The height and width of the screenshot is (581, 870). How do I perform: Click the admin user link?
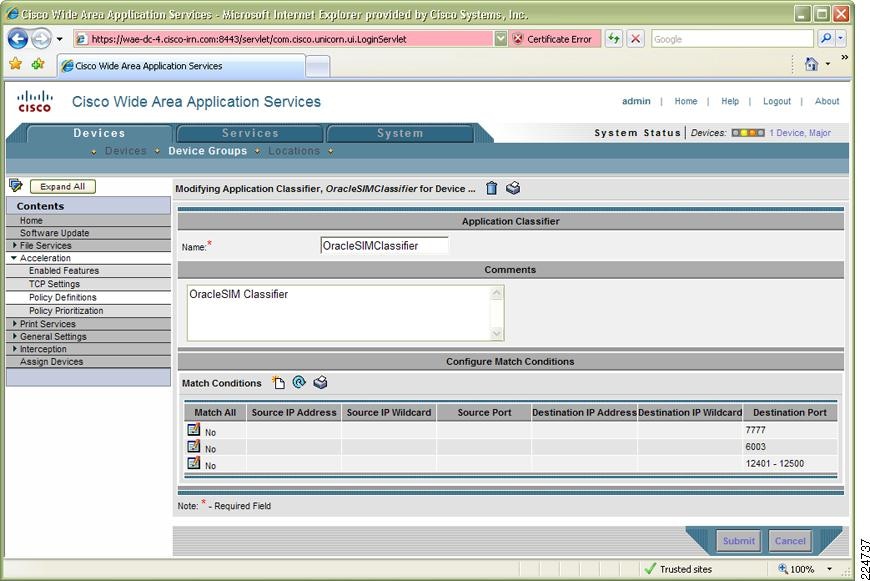point(636,101)
